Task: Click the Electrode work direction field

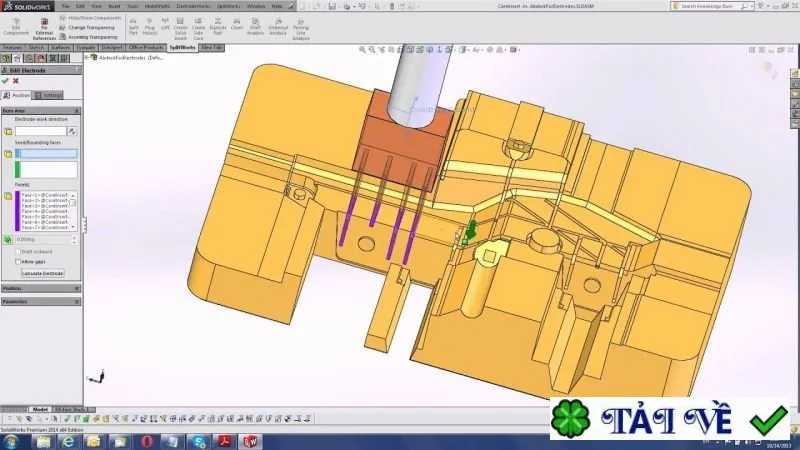Action: 41,131
